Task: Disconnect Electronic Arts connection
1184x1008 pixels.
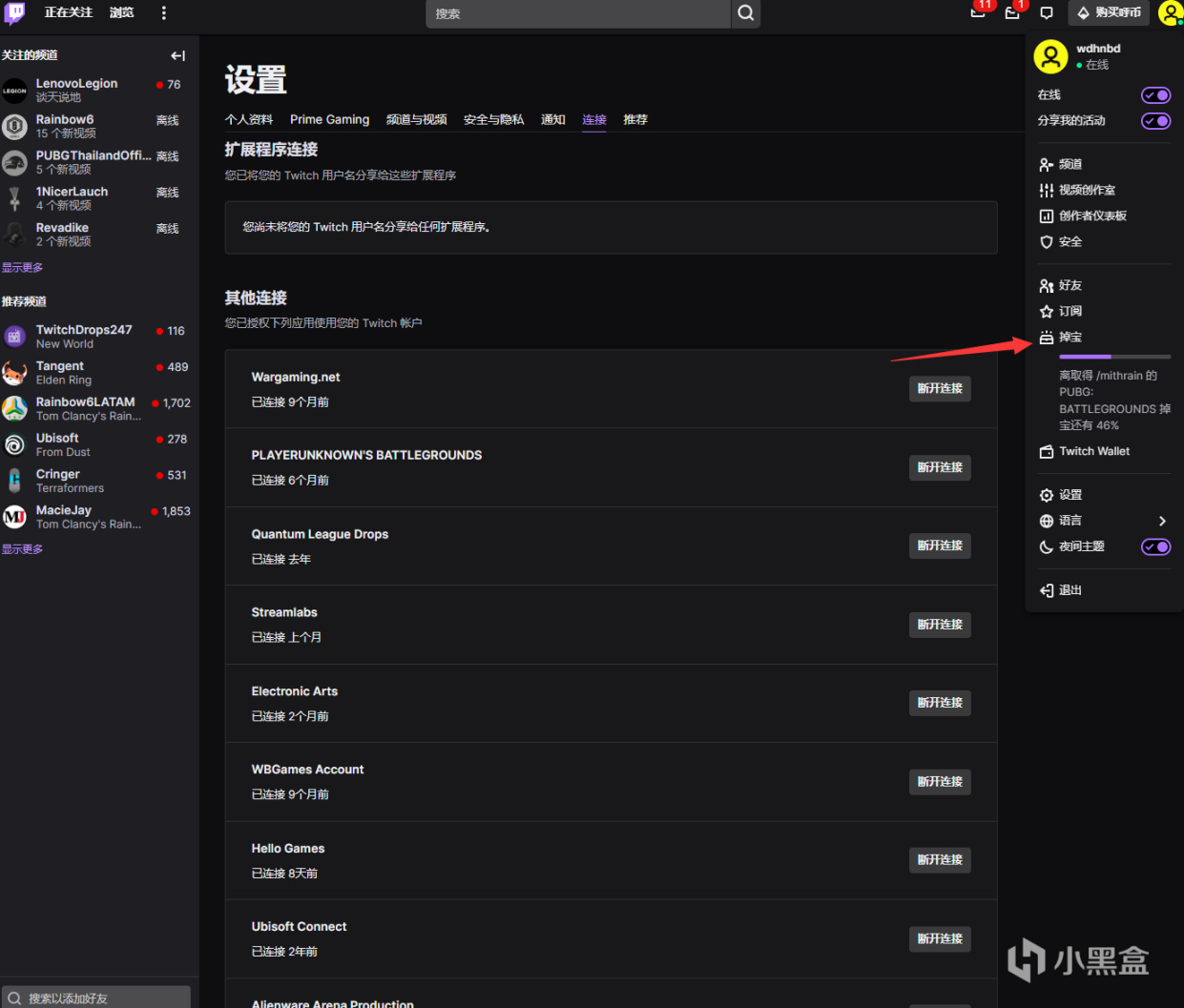Action: click(x=940, y=703)
